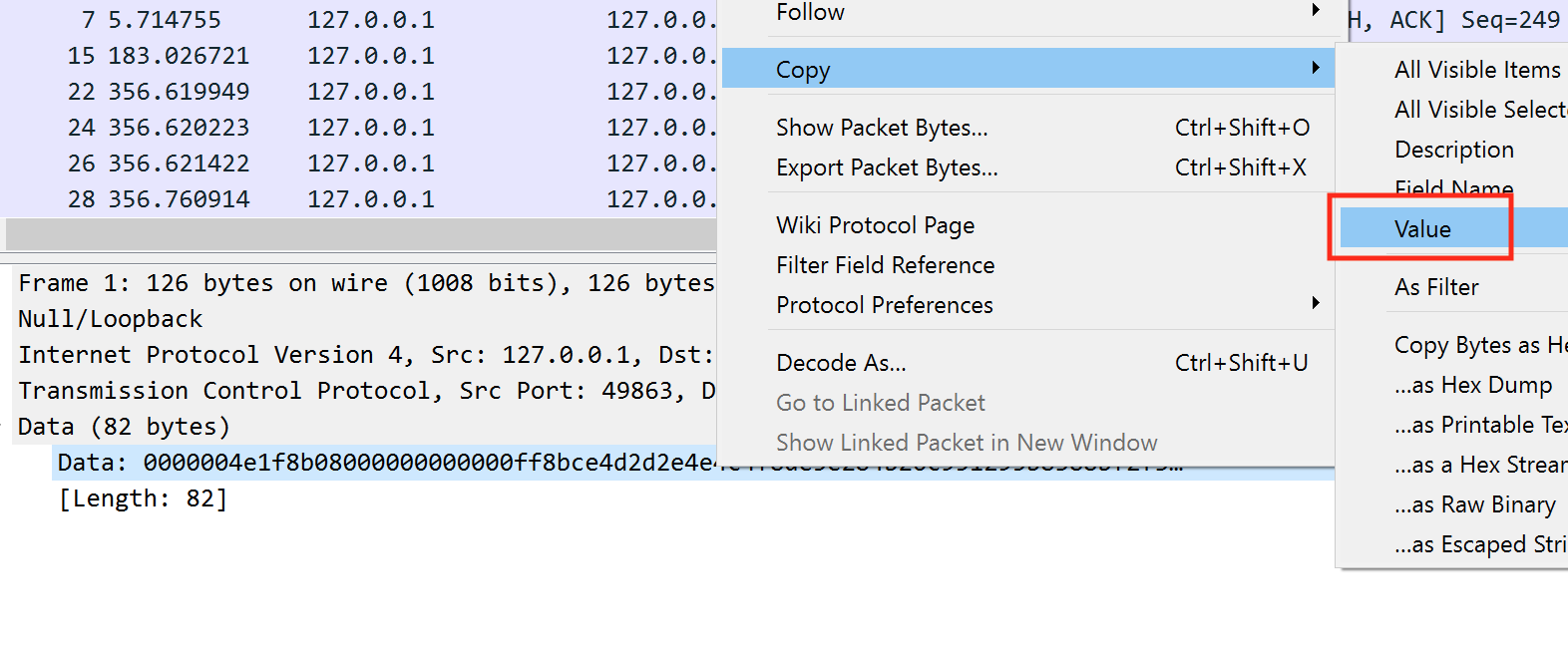The width and height of the screenshot is (1568, 662).
Task: Click the Length: 82 field
Action: [x=143, y=498]
